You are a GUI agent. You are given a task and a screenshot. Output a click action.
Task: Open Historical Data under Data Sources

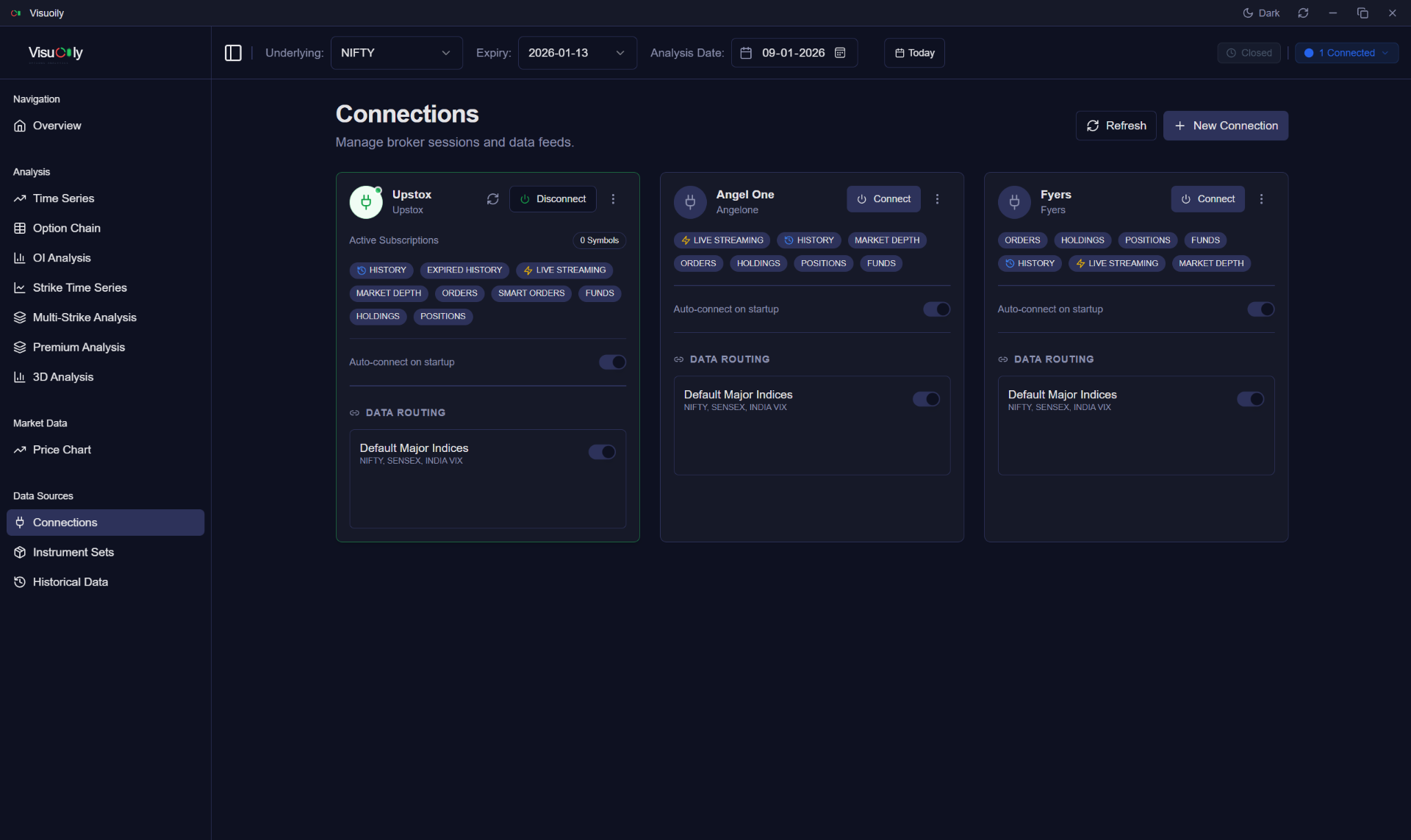(70, 581)
